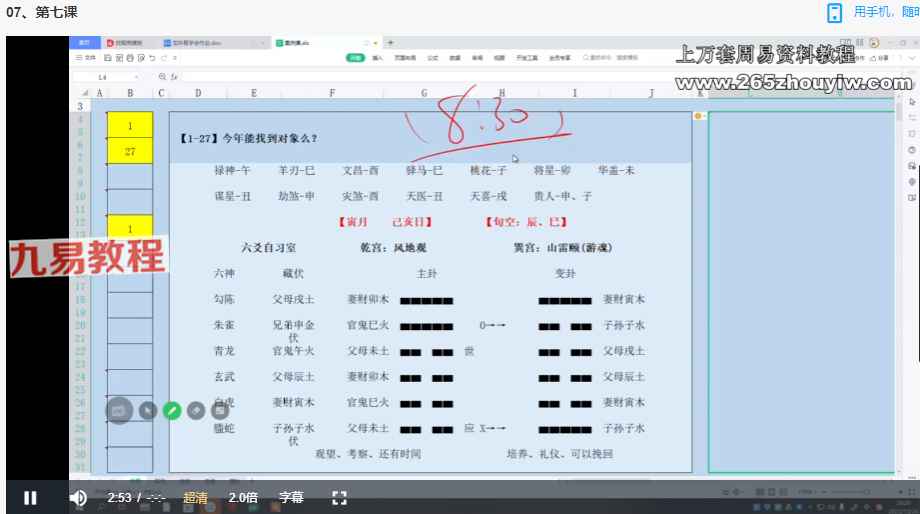Click the sidebar selection arrow tool icon
The height and width of the screenshot is (514, 920).
coord(912,102)
